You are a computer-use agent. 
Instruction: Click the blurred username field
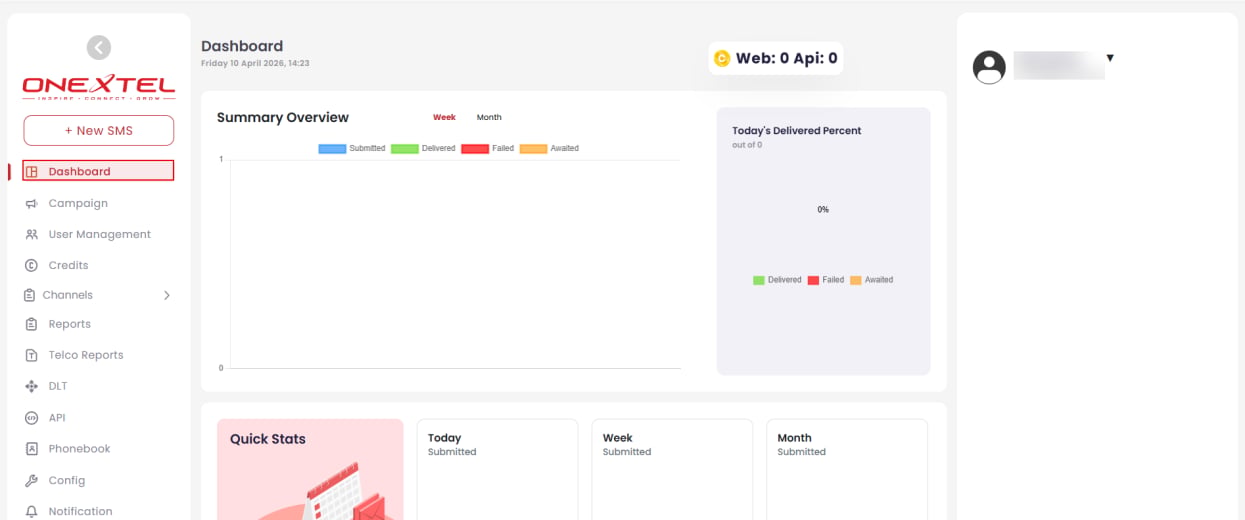click(x=1059, y=65)
